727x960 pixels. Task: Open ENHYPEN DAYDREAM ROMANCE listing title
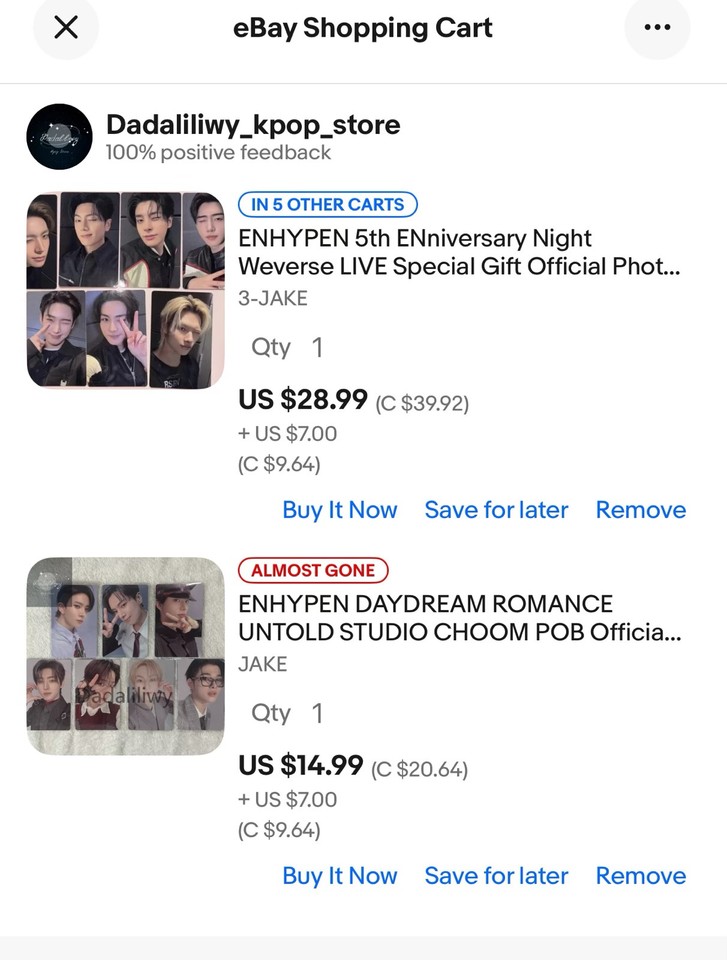(459, 618)
